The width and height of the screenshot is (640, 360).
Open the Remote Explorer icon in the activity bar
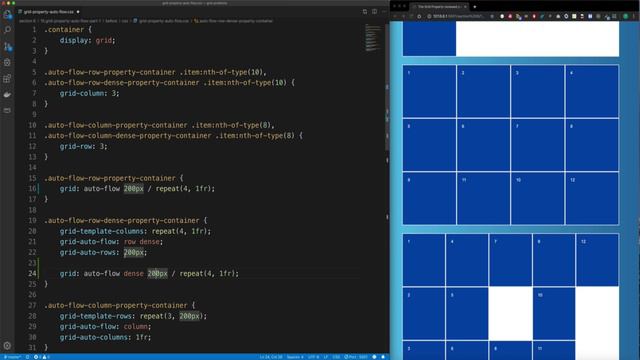pos(7,110)
